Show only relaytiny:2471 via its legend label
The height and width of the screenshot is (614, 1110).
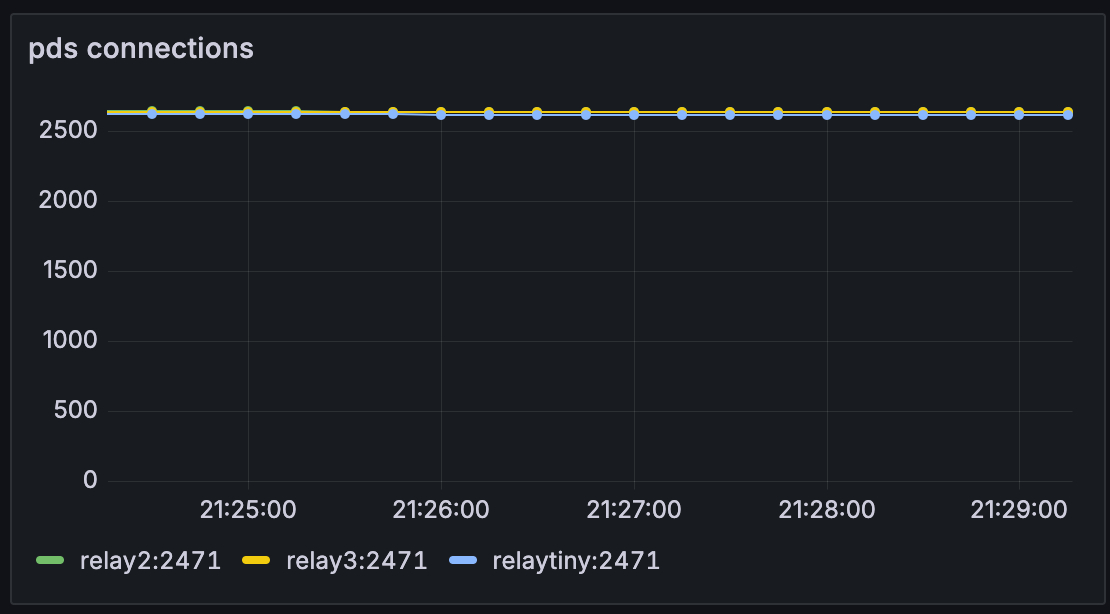pos(576,561)
